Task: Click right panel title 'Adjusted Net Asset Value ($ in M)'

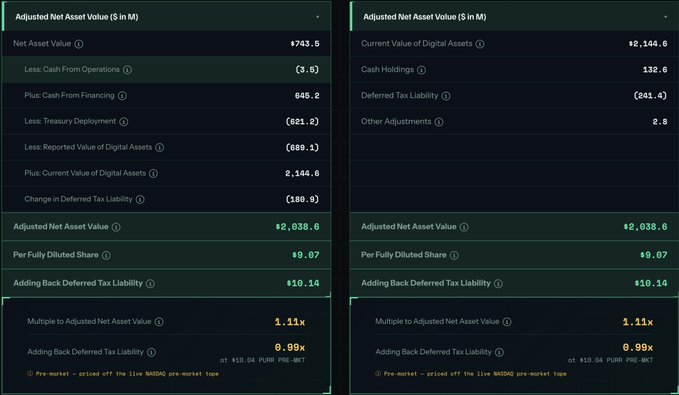Action: pyautogui.click(x=425, y=17)
